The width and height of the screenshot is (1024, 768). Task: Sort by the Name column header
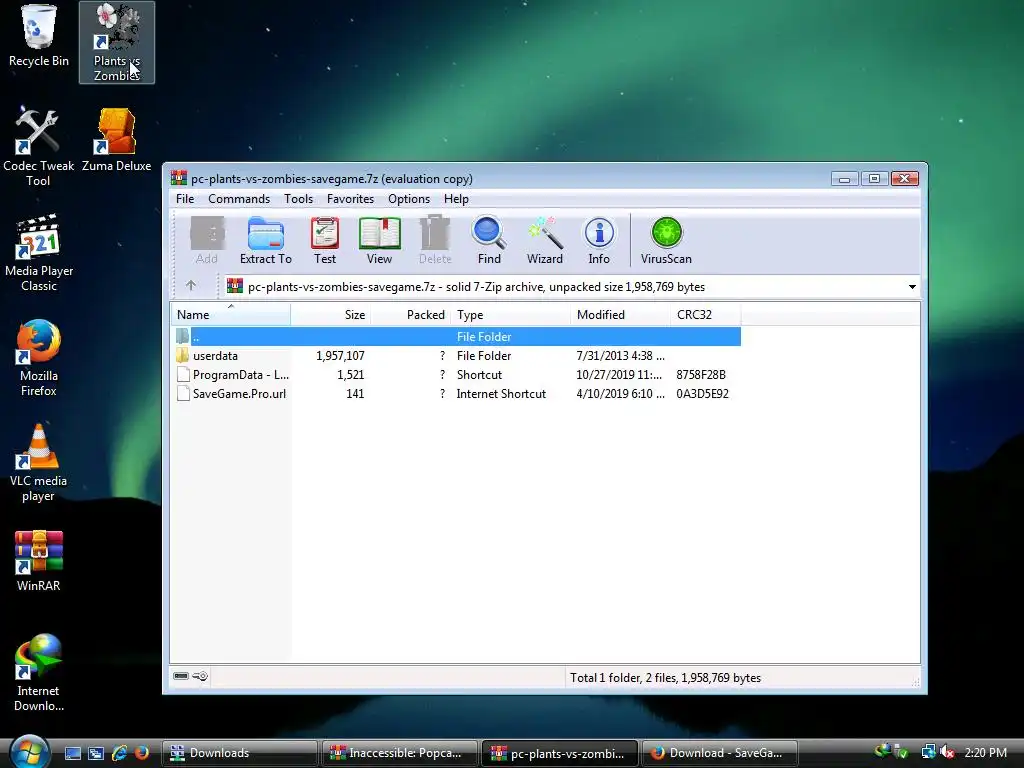(231, 315)
